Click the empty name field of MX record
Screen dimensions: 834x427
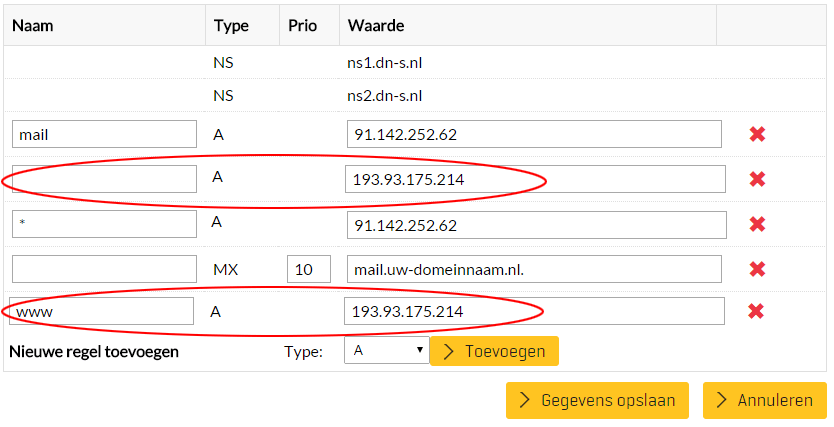pos(104,269)
